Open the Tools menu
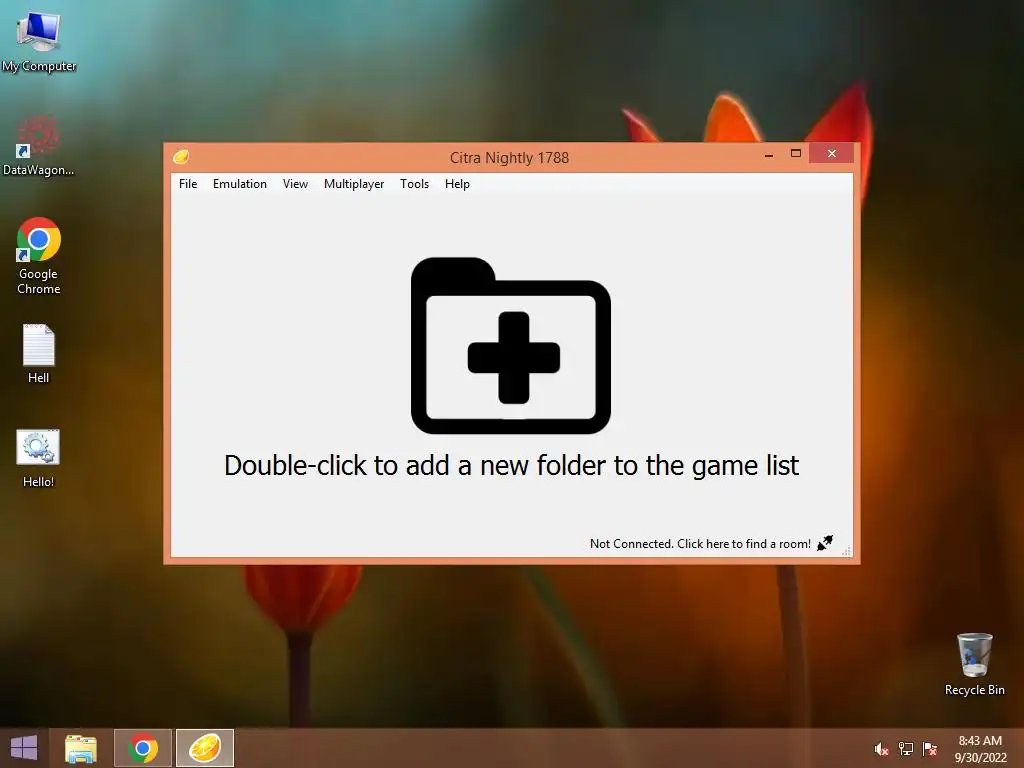The height and width of the screenshot is (768, 1024). click(x=414, y=184)
